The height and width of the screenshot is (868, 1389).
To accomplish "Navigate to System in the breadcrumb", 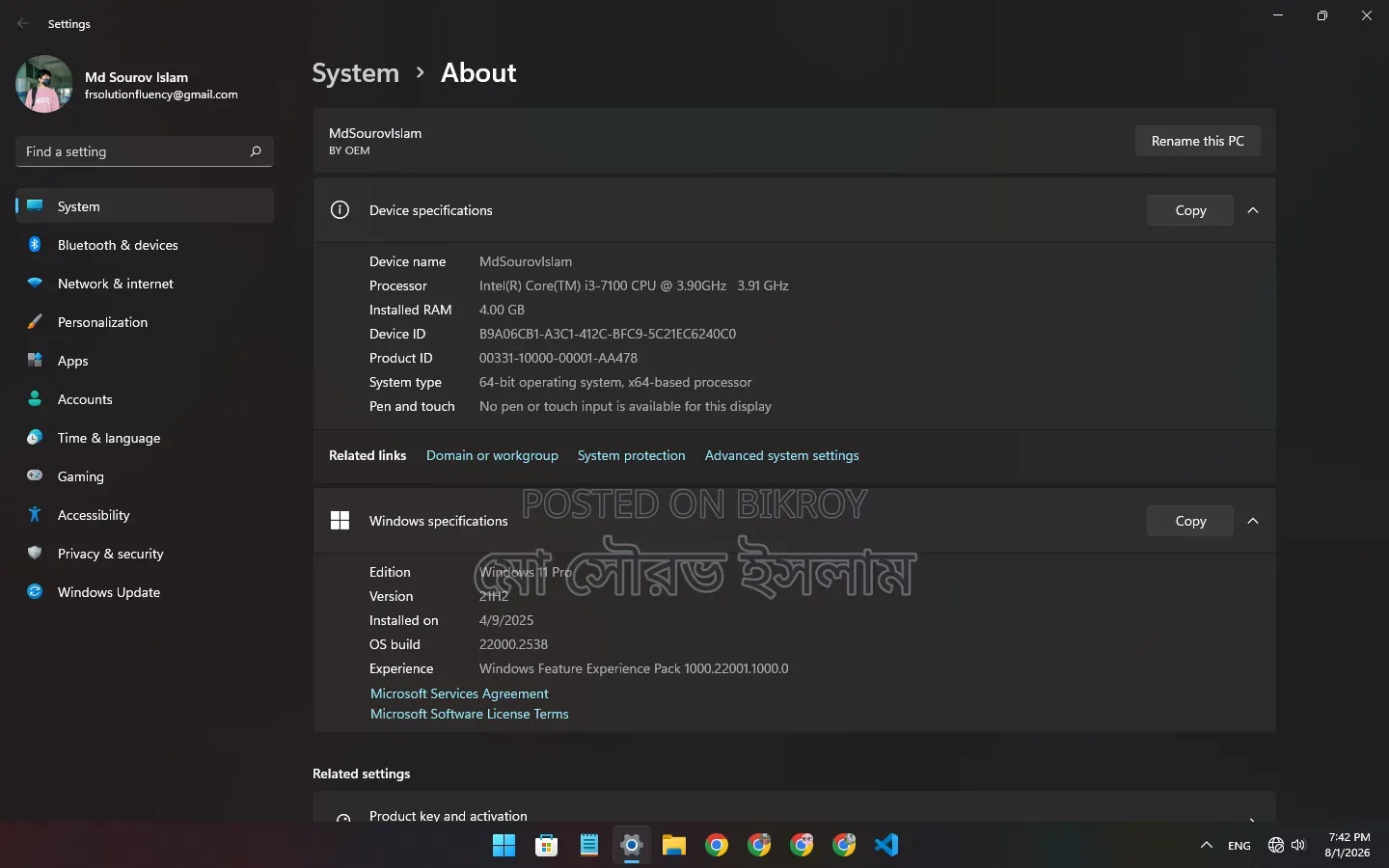I will [355, 73].
